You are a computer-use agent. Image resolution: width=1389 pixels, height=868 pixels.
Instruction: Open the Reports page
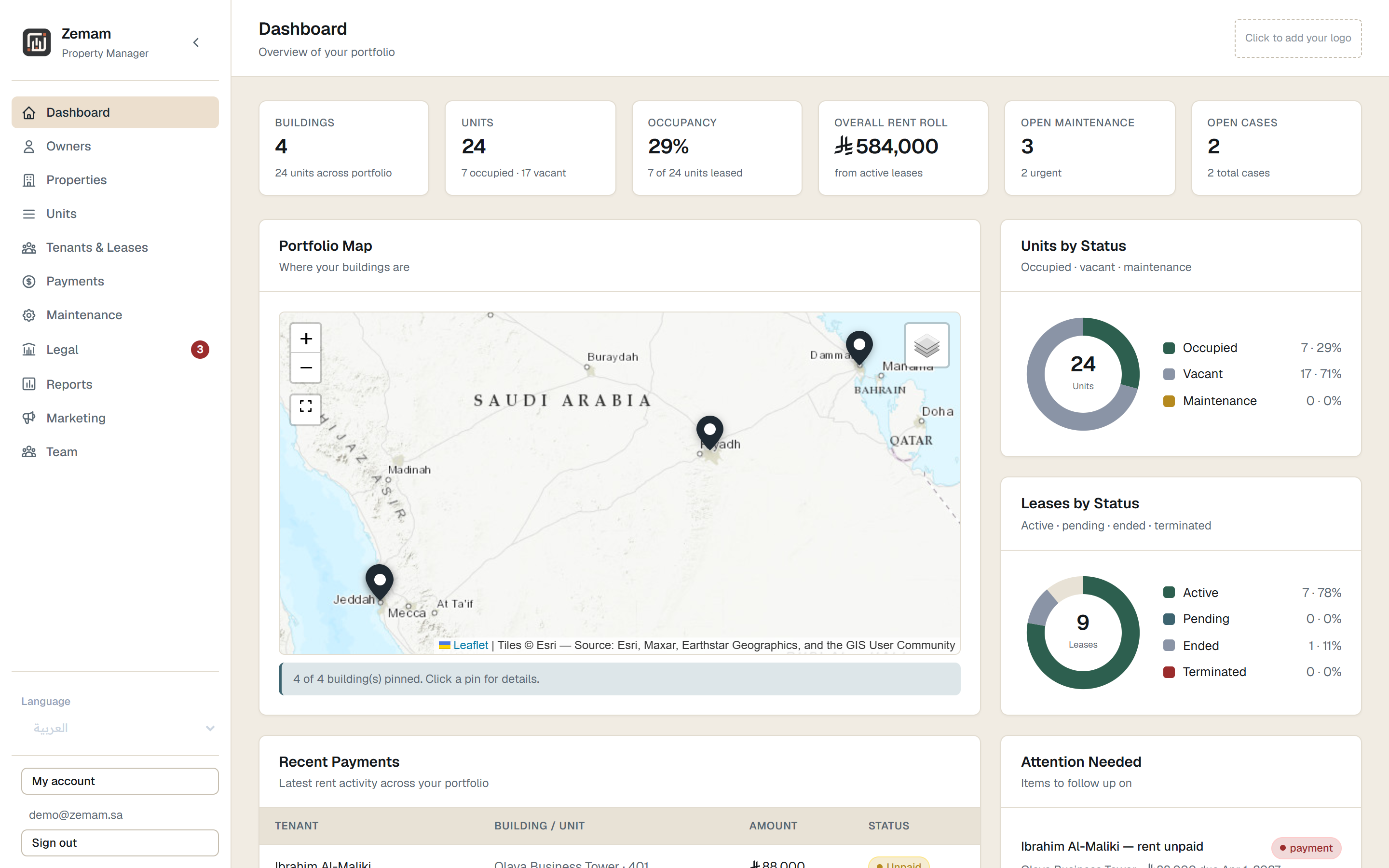point(115,384)
